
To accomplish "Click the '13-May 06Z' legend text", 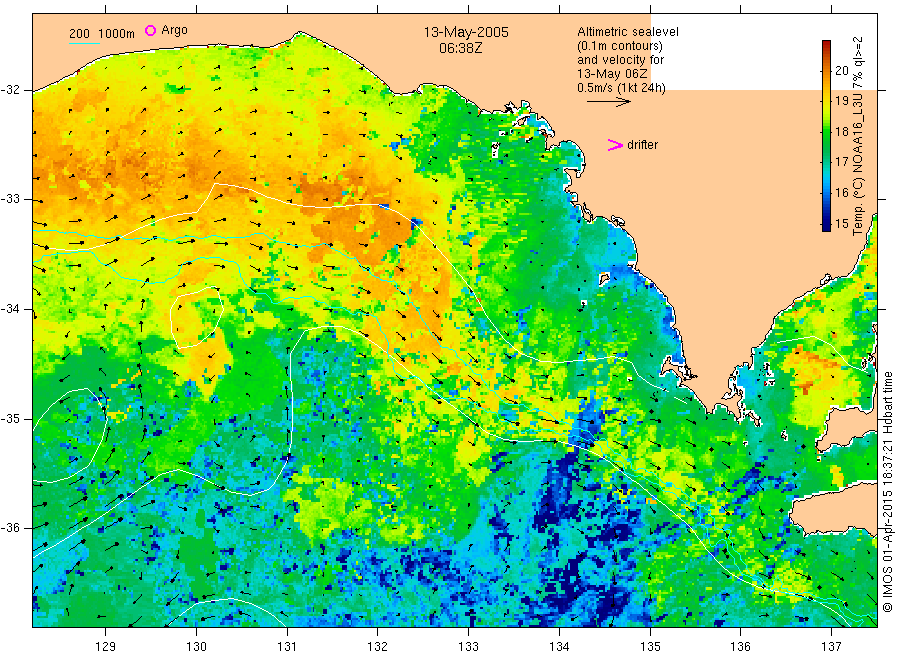I will pos(612,74).
